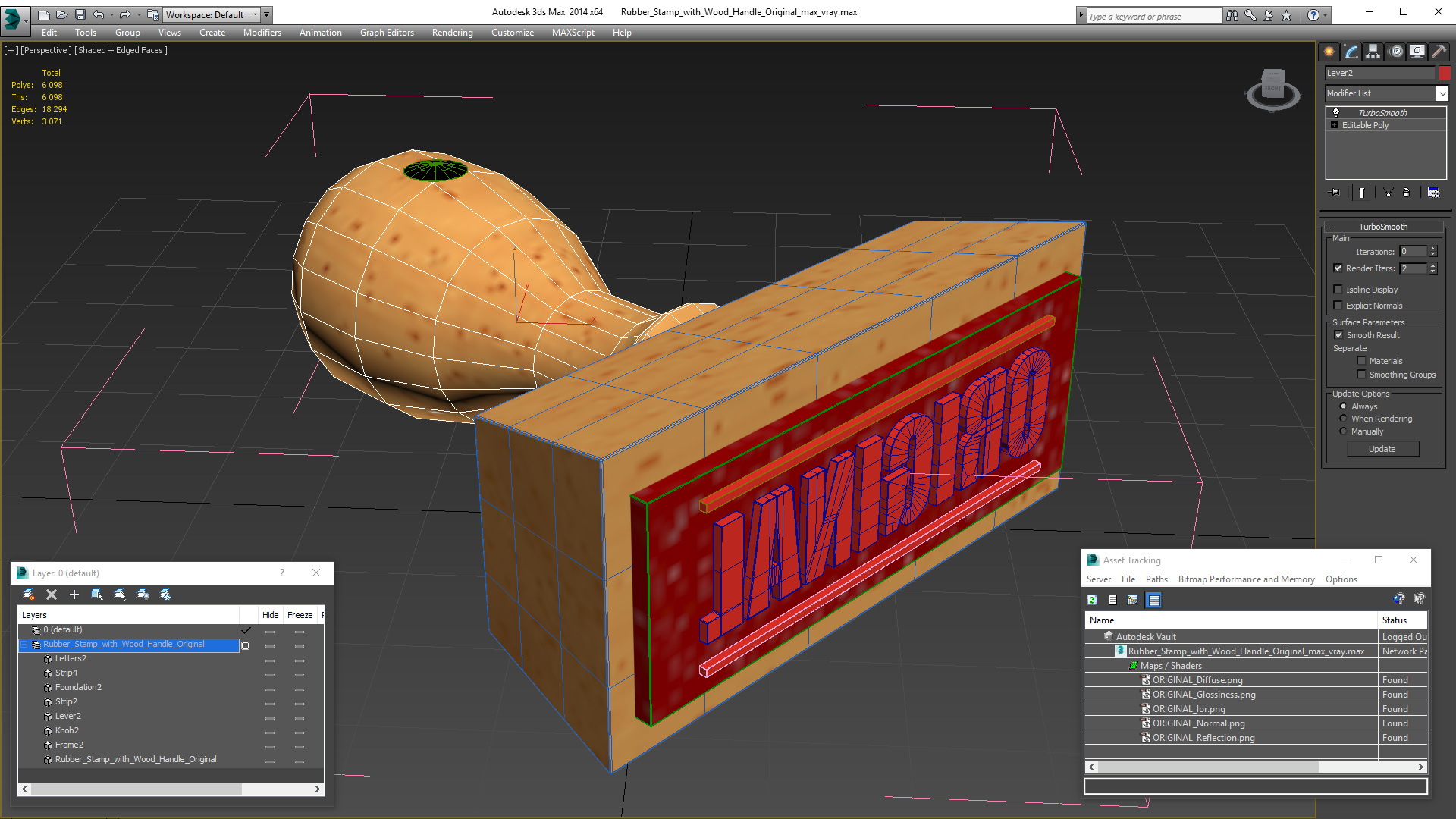Screen dimensions: 1456x819
Task: Open the Create command panel tab
Action: click(1329, 52)
